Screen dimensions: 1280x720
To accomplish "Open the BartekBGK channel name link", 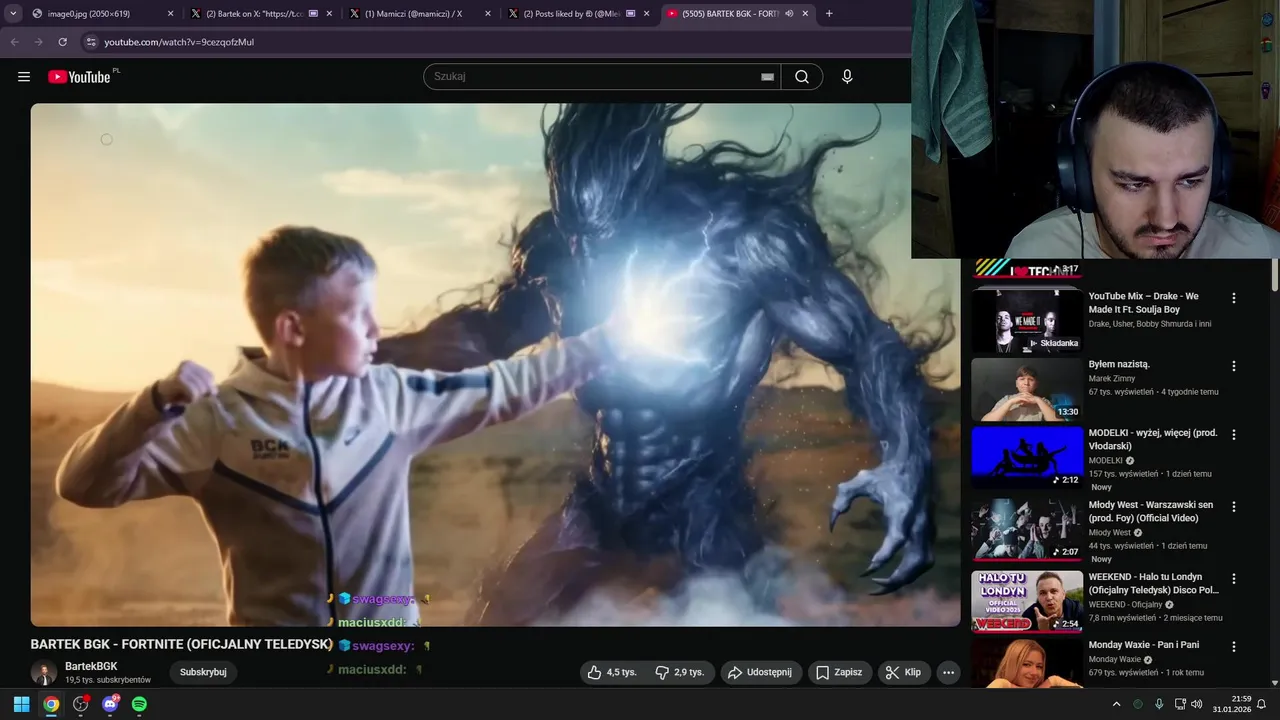I will 91,666.
